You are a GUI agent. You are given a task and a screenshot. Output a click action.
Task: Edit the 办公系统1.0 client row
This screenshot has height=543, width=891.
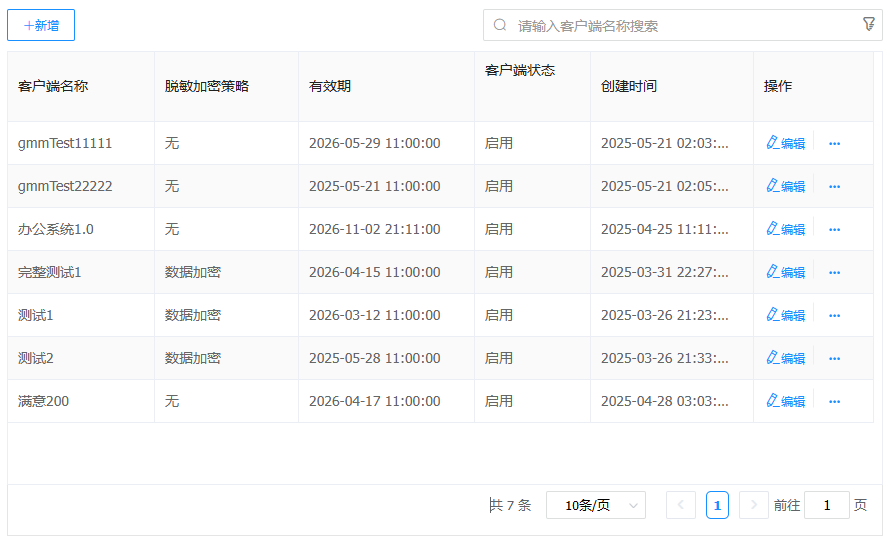pyautogui.click(x=785, y=229)
